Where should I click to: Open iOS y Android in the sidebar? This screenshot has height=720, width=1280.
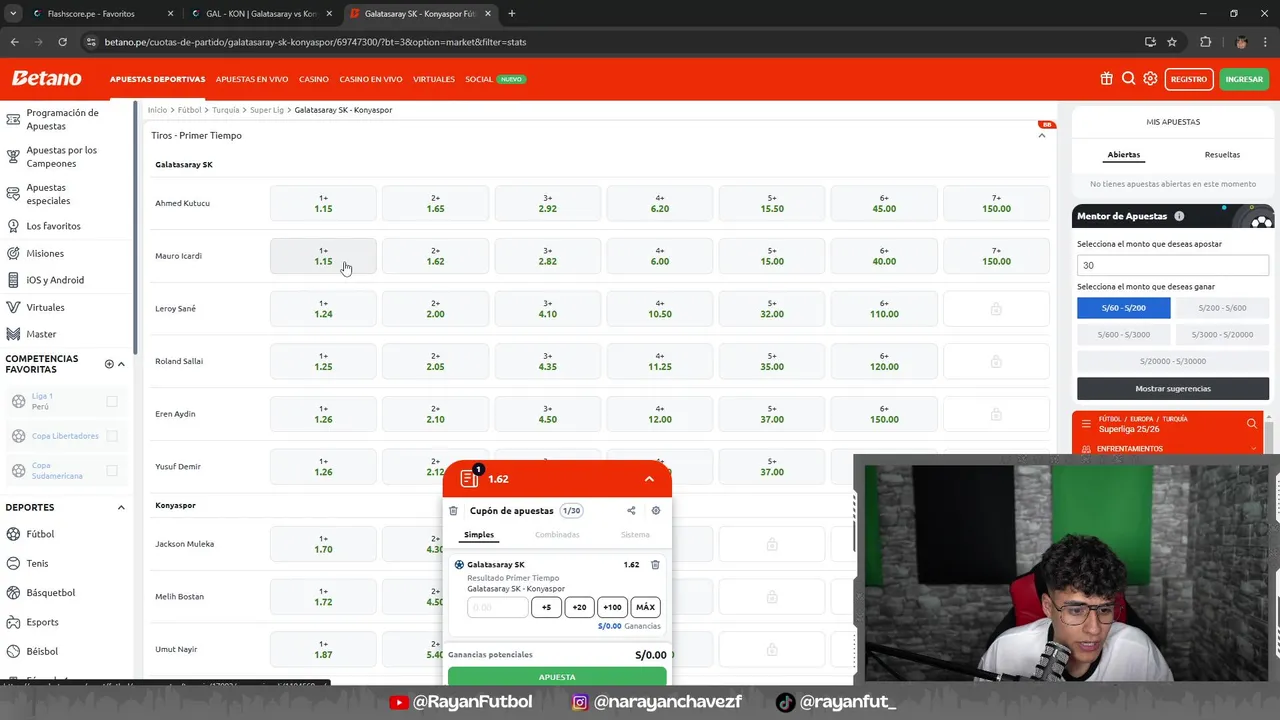tap(55, 280)
